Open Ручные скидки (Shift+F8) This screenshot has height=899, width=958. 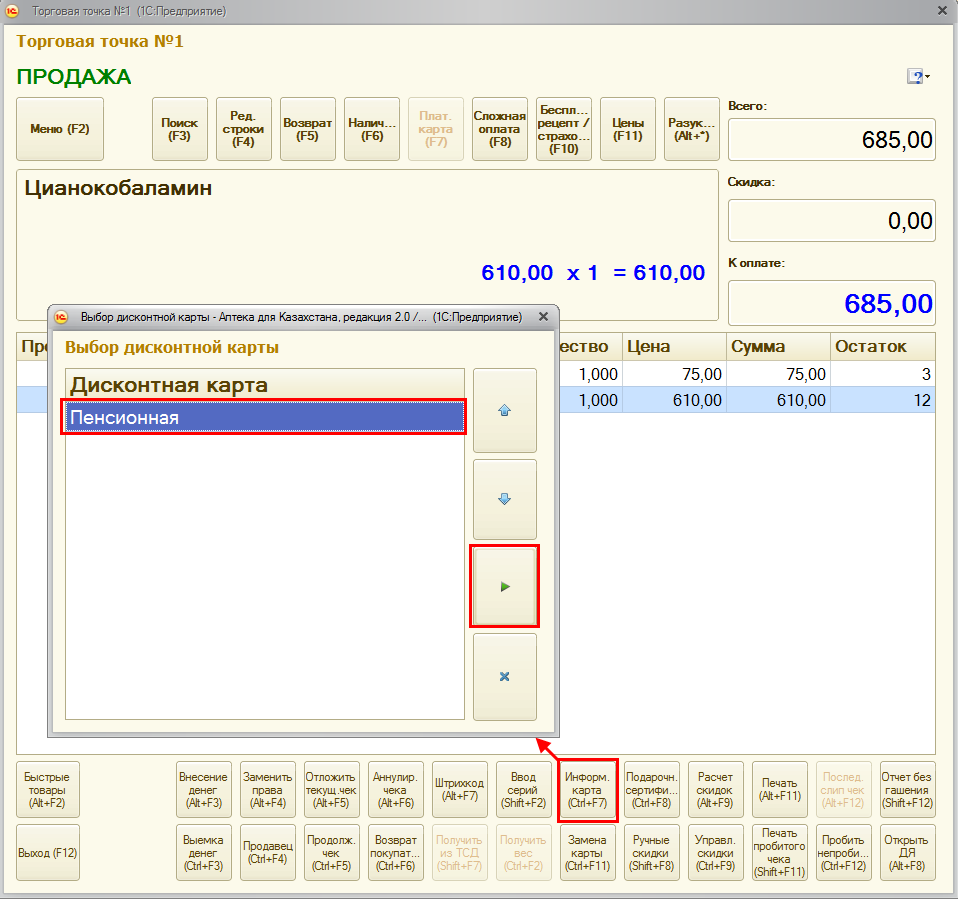(x=652, y=853)
